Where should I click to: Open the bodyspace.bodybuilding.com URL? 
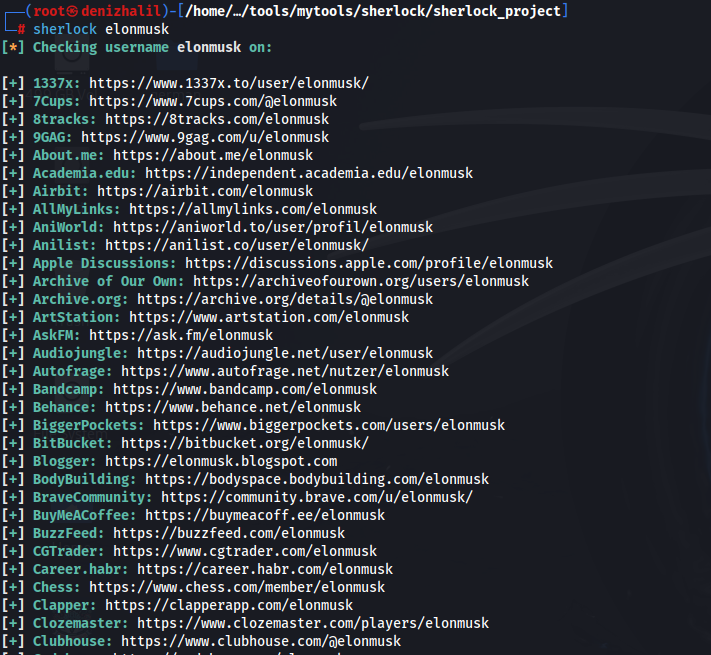tap(317, 479)
